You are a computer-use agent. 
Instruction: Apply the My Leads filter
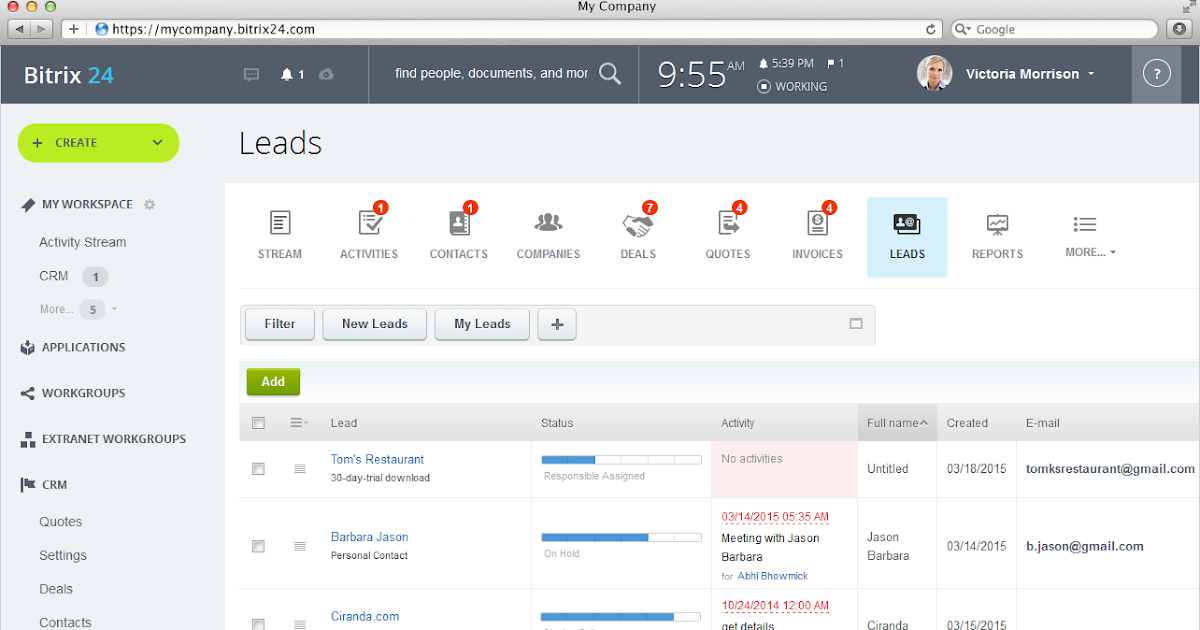(482, 324)
